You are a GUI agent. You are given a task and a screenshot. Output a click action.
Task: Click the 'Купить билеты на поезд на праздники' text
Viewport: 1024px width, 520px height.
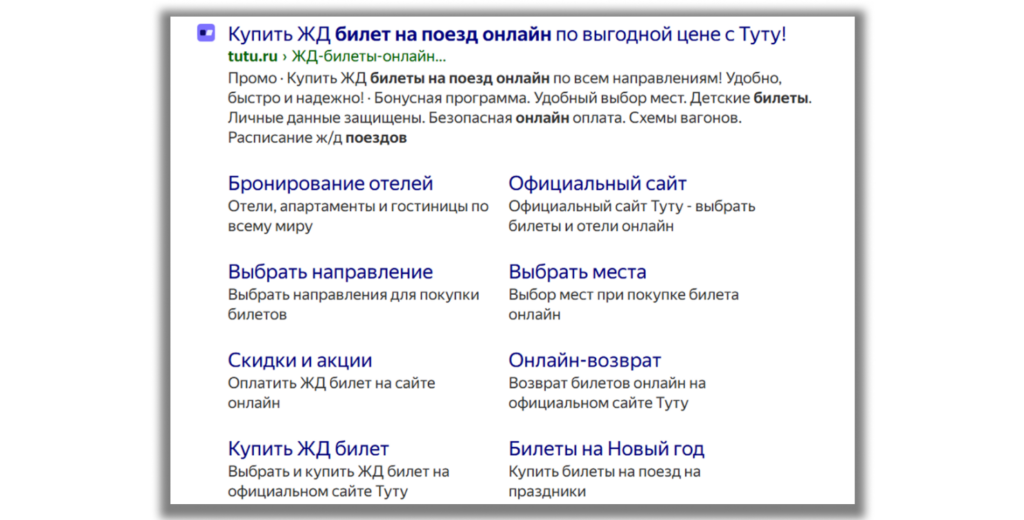[x=604, y=471]
